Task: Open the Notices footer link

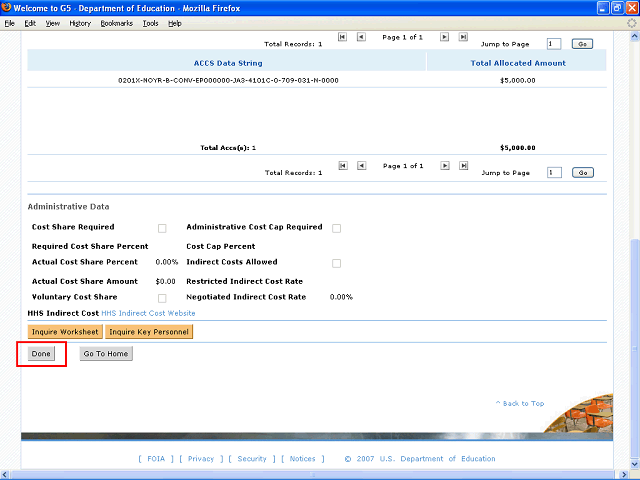Action: click(x=302, y=459)
